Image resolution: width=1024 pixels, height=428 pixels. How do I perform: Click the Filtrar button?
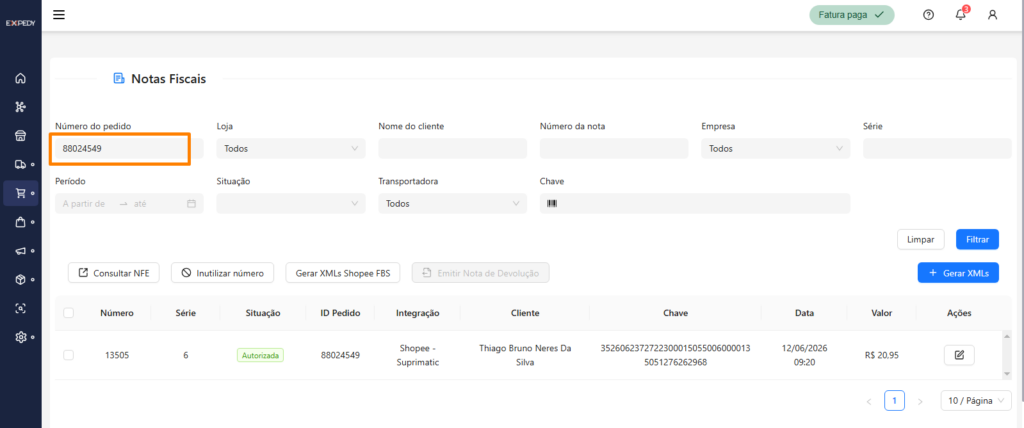(977, 239)
